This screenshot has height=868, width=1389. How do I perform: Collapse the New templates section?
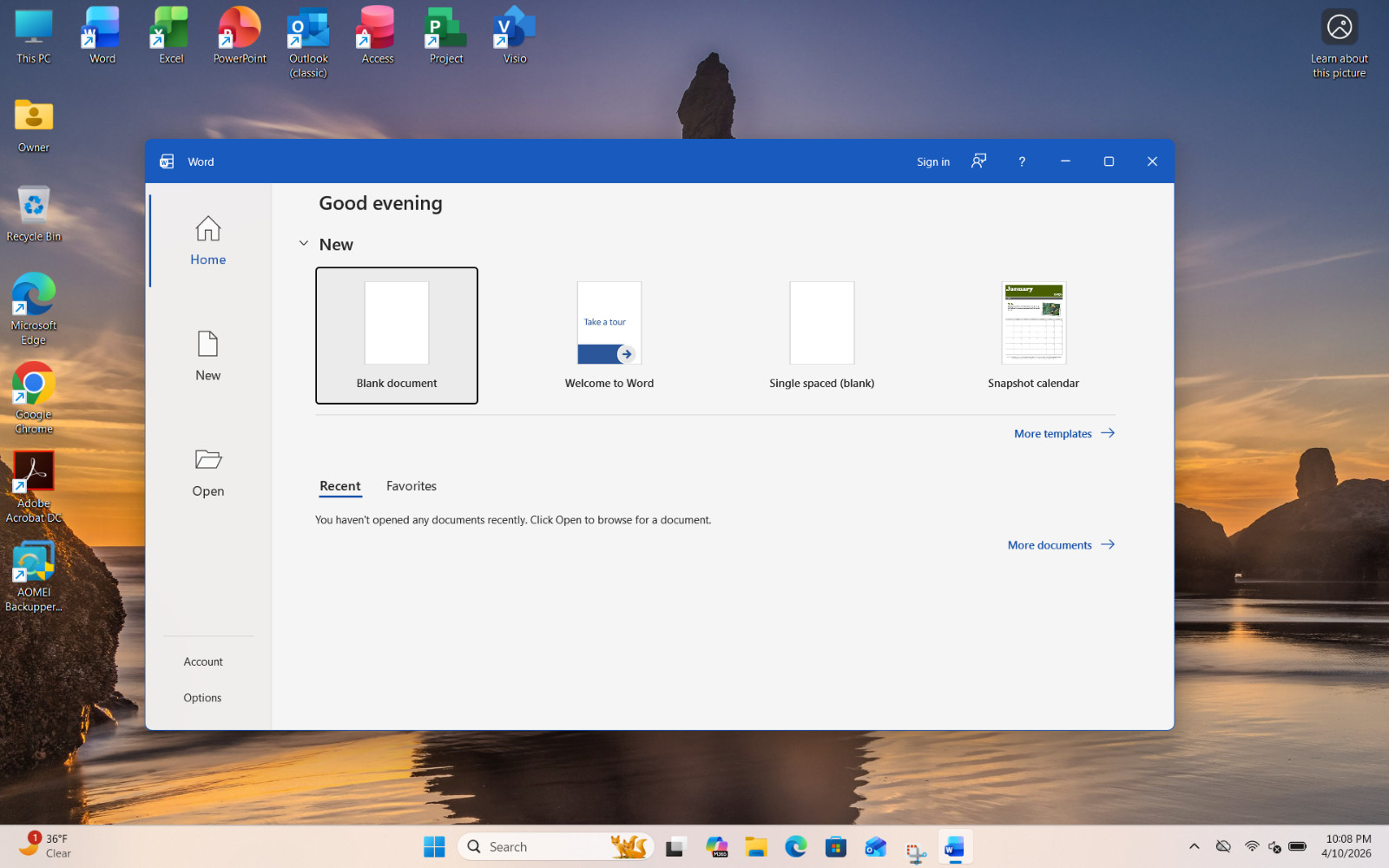[x=303, y=244]
